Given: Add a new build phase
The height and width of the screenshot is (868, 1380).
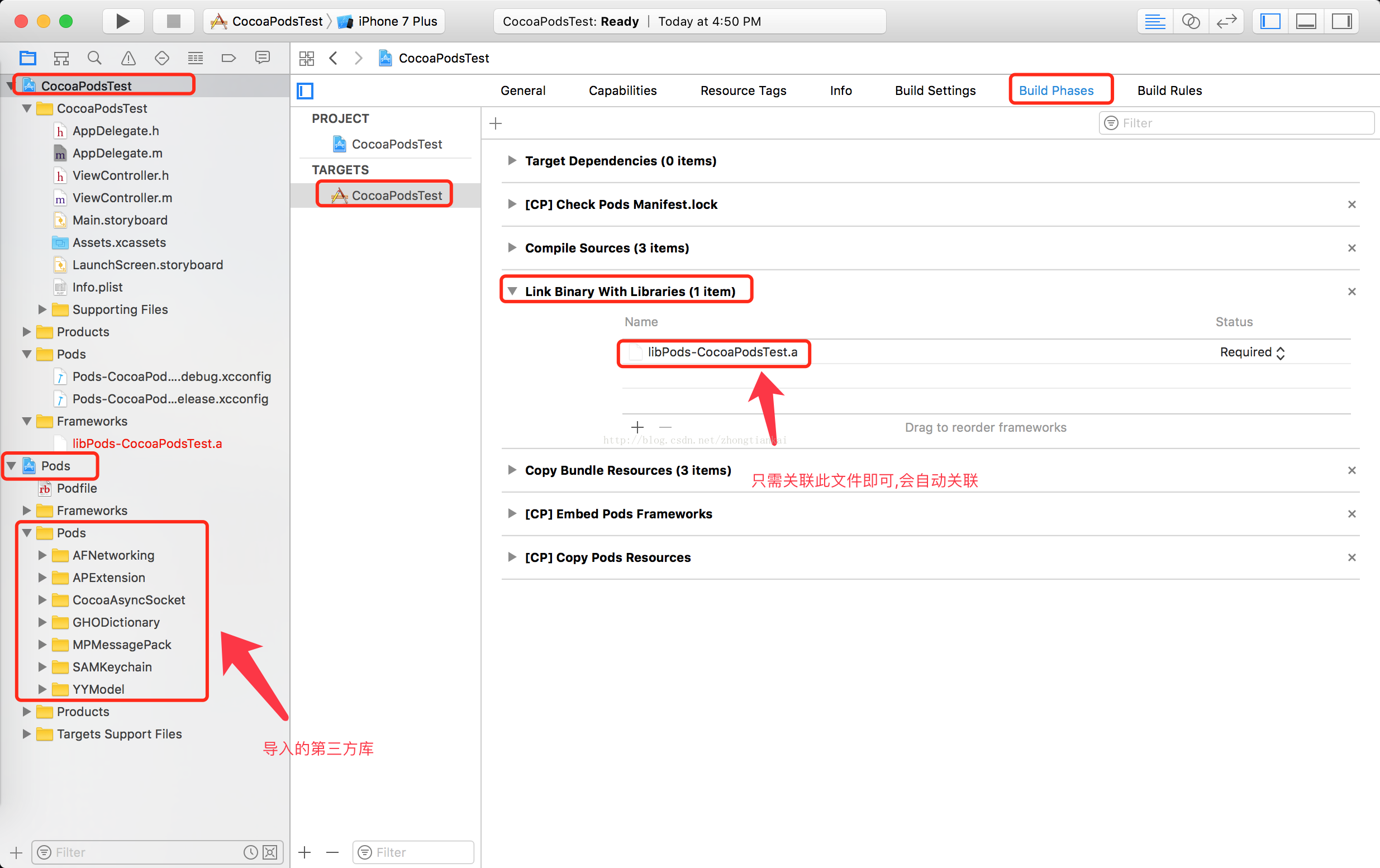Looking at the screenshot, I should click(x=496, y=123).
